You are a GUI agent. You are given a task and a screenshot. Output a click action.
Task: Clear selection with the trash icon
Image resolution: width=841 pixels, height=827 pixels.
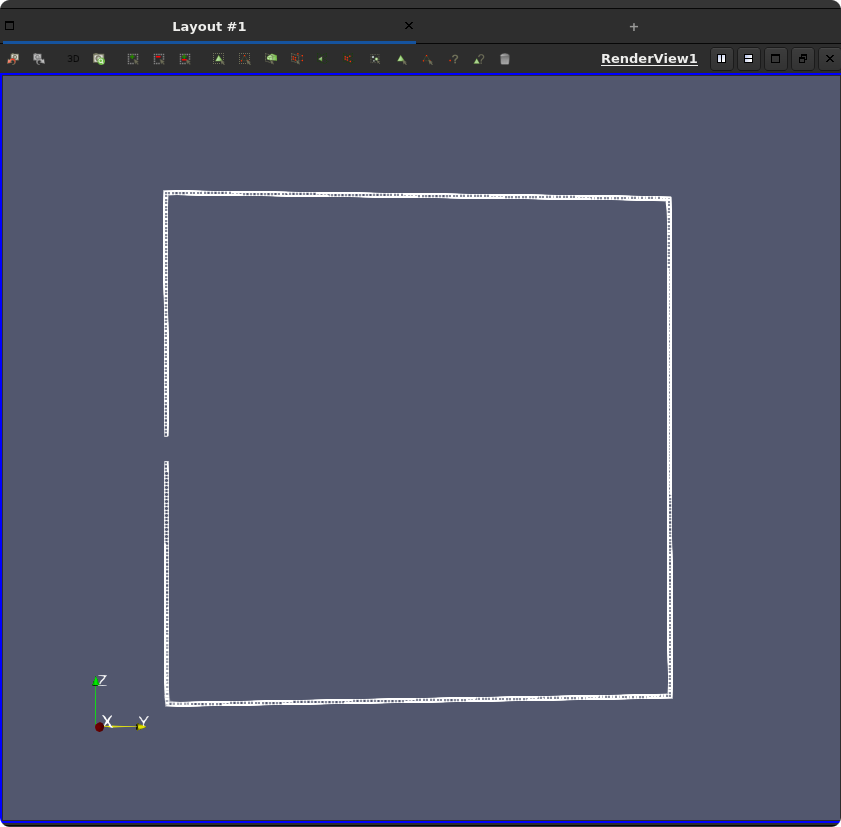pyautogui.click(x=505, y=59)
